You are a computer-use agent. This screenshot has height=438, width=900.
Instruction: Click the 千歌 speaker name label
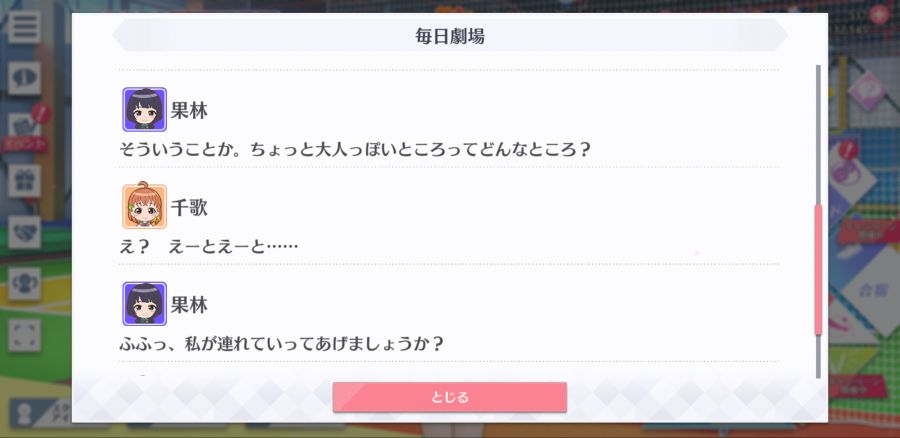coord(189,208)
